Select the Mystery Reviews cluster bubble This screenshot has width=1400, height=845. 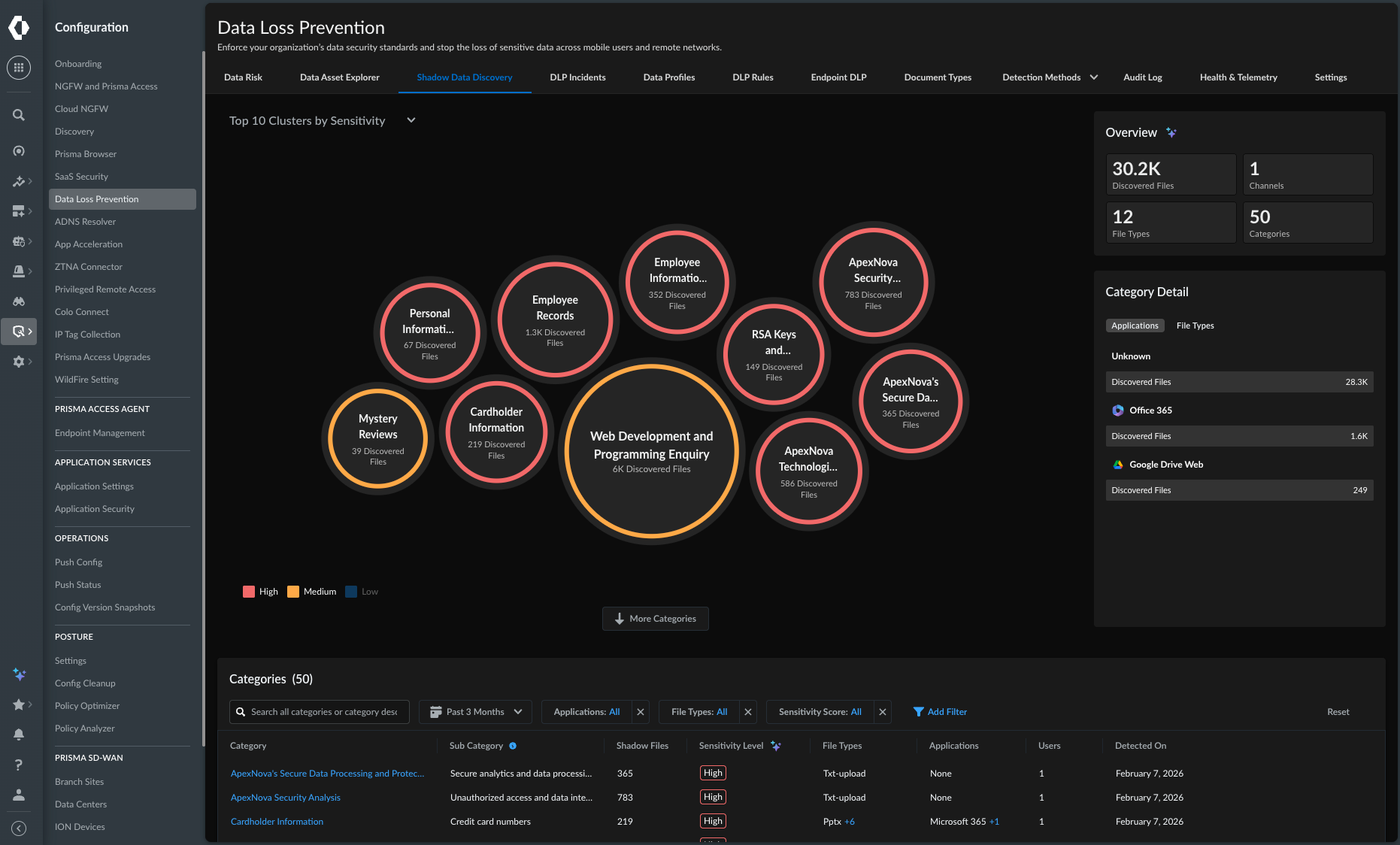(x=378, y=438)
